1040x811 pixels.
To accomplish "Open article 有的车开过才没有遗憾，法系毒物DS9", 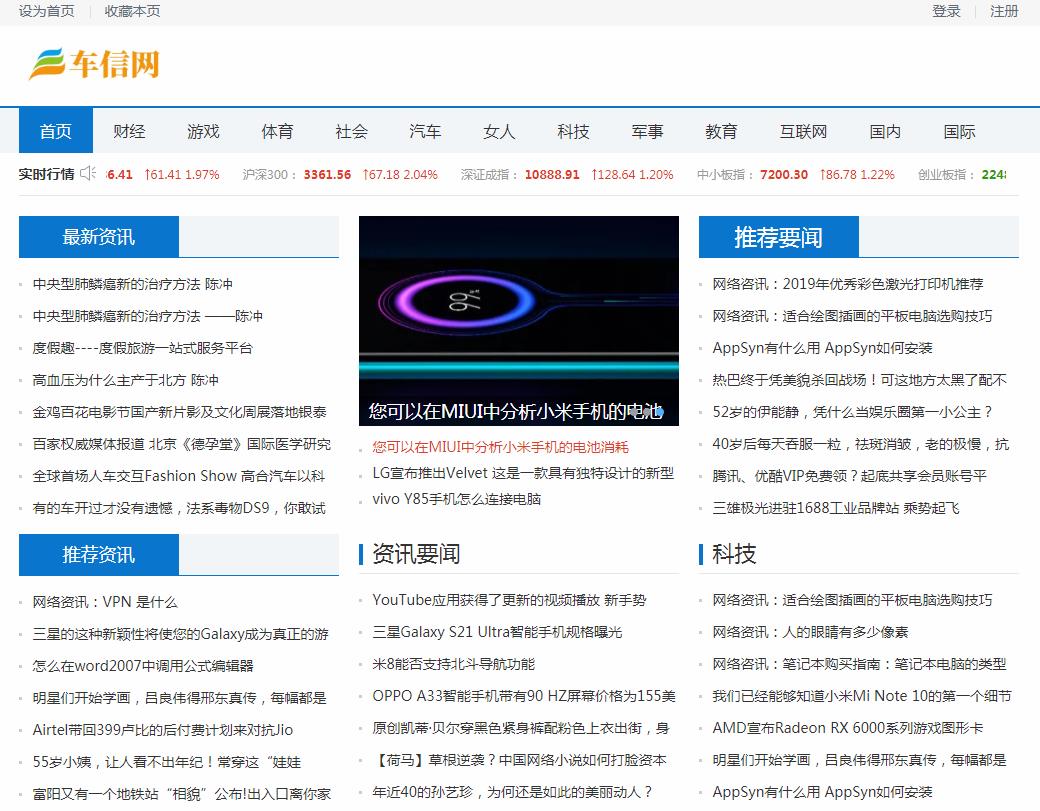I will tap(179, 508).
